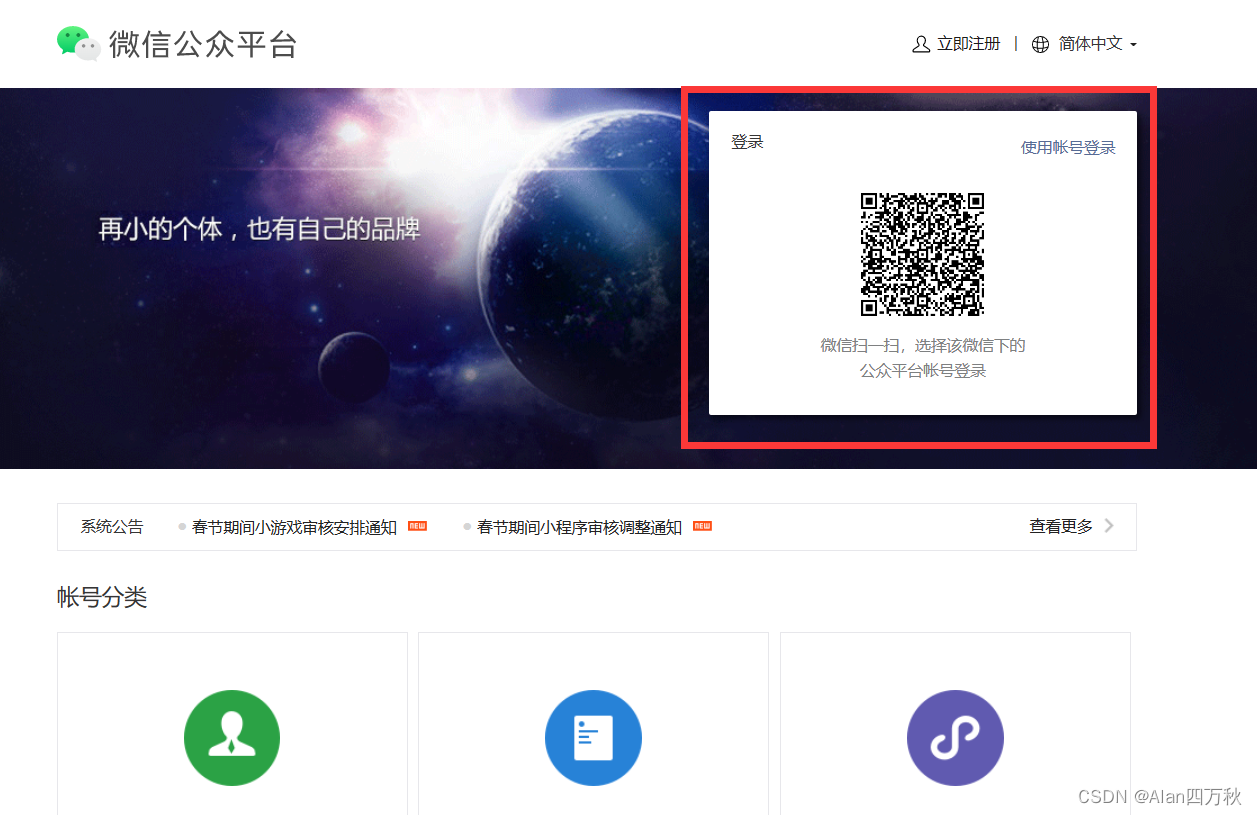
Task: Select the blue document account-type icon
Action: (593, 739)
